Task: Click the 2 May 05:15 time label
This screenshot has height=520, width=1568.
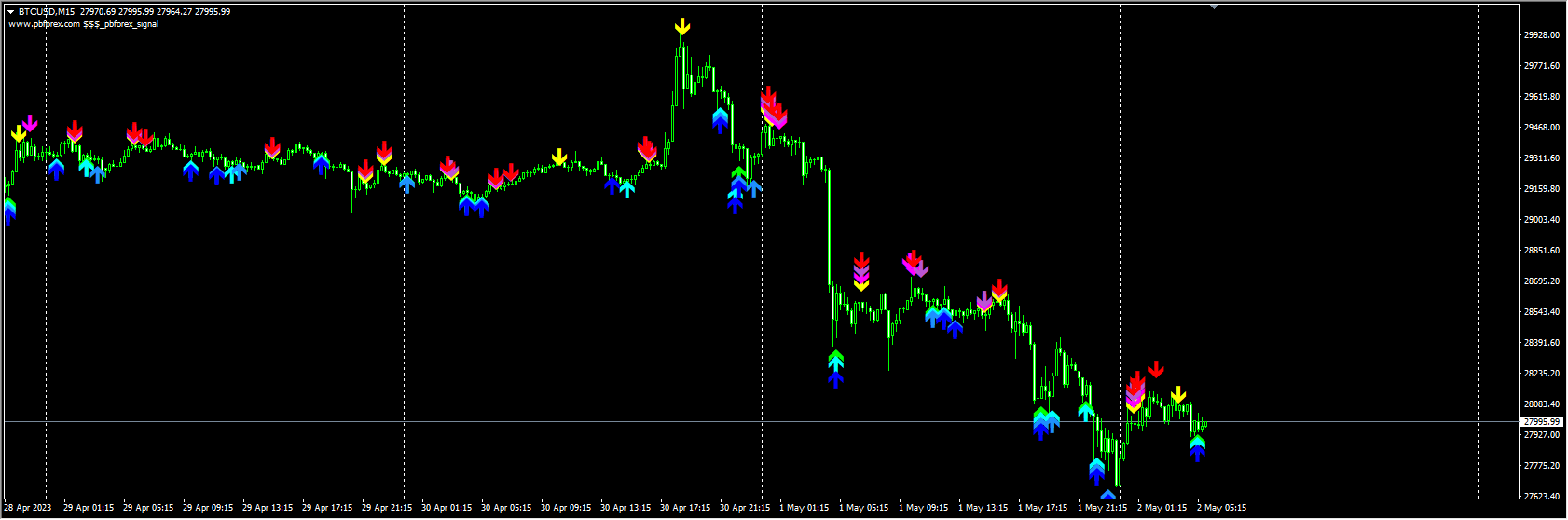Action: [1222, 509]
